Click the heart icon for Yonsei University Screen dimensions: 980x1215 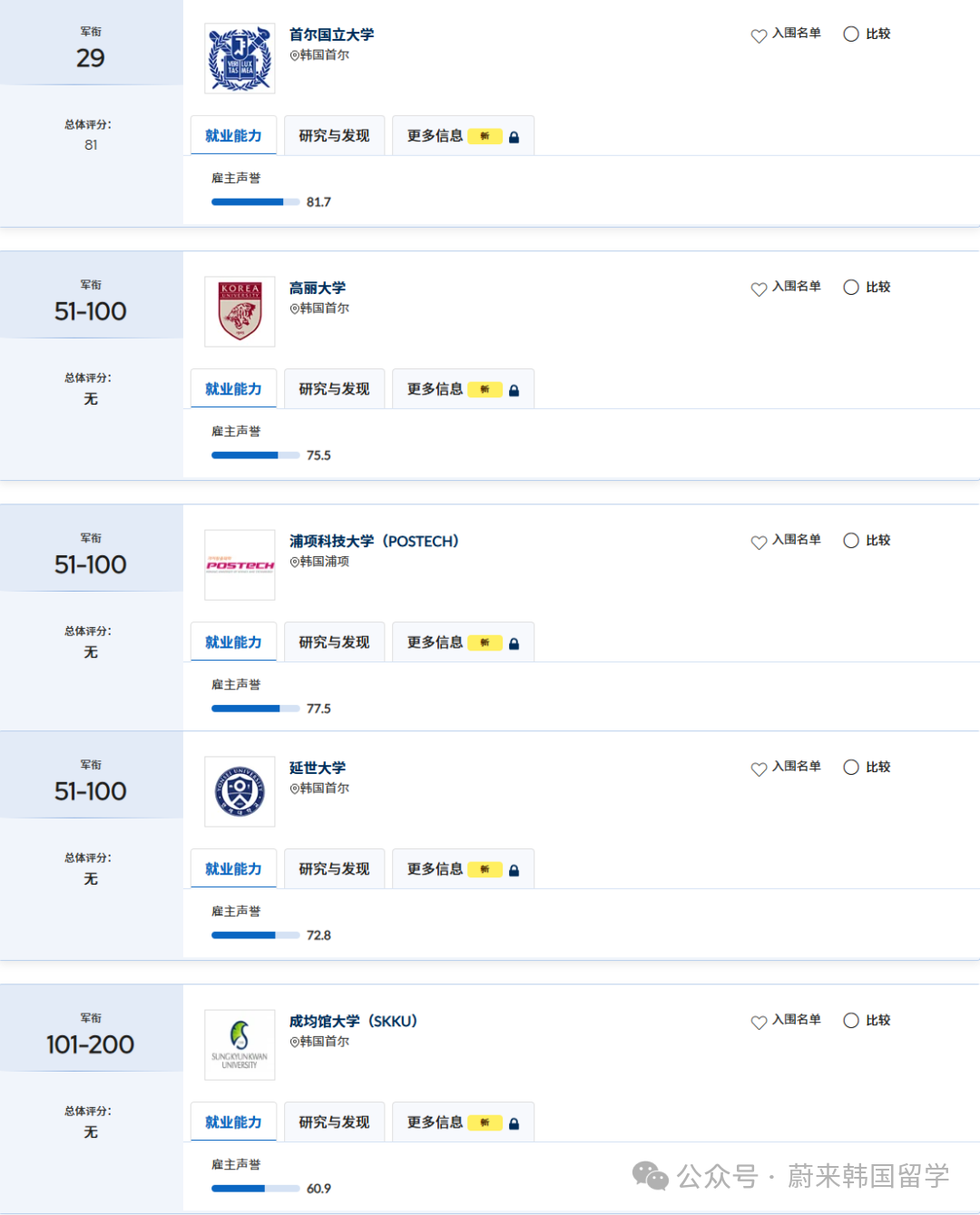point(759,769)
